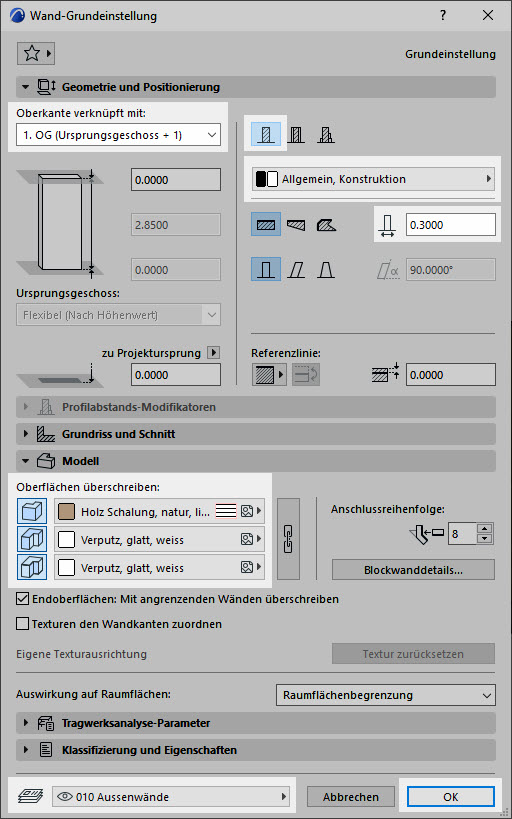512x819 pixels.
Task: Open Allgemein, Konstruktion building material menu
Action: [x=373, y=179]
